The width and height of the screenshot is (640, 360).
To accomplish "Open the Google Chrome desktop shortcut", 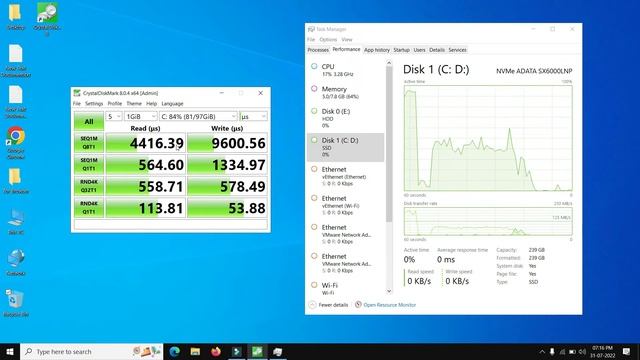I will click(16, 142).
